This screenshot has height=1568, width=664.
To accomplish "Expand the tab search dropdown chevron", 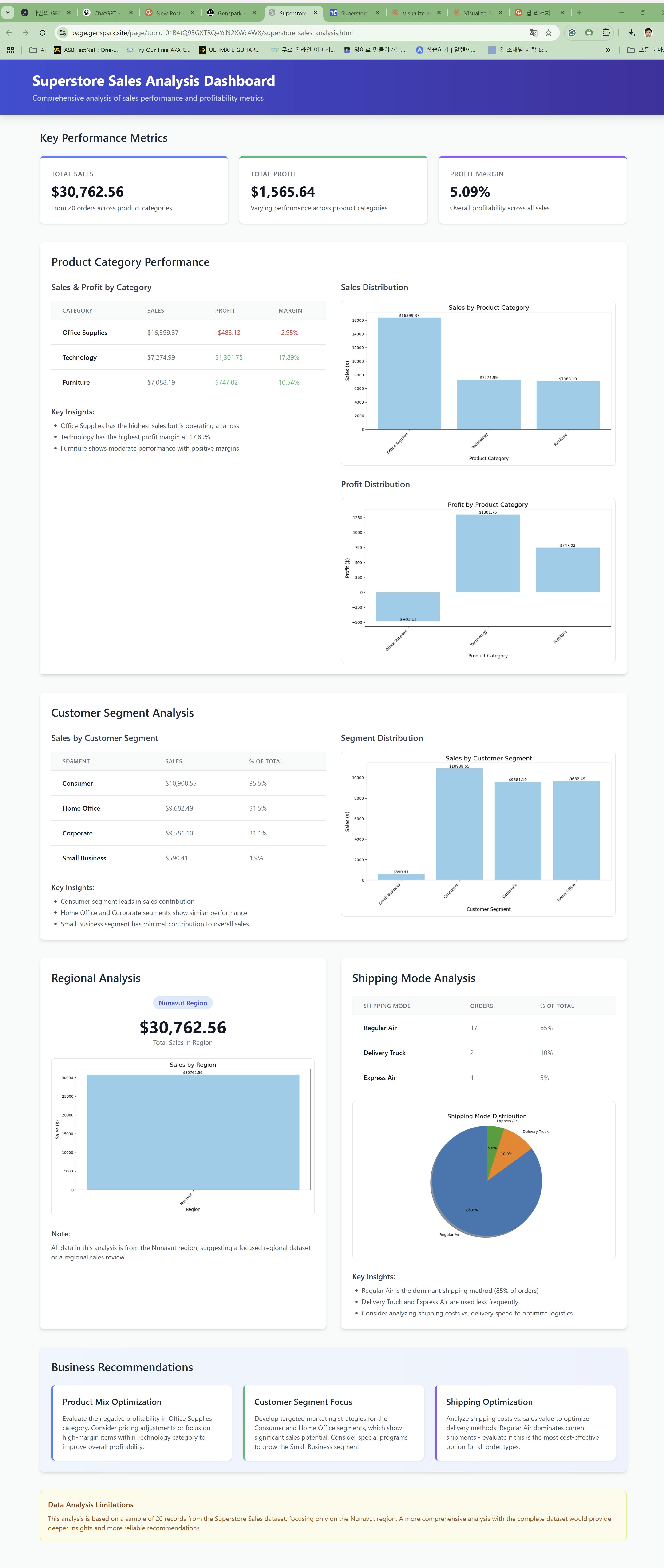I will [8, 12].
